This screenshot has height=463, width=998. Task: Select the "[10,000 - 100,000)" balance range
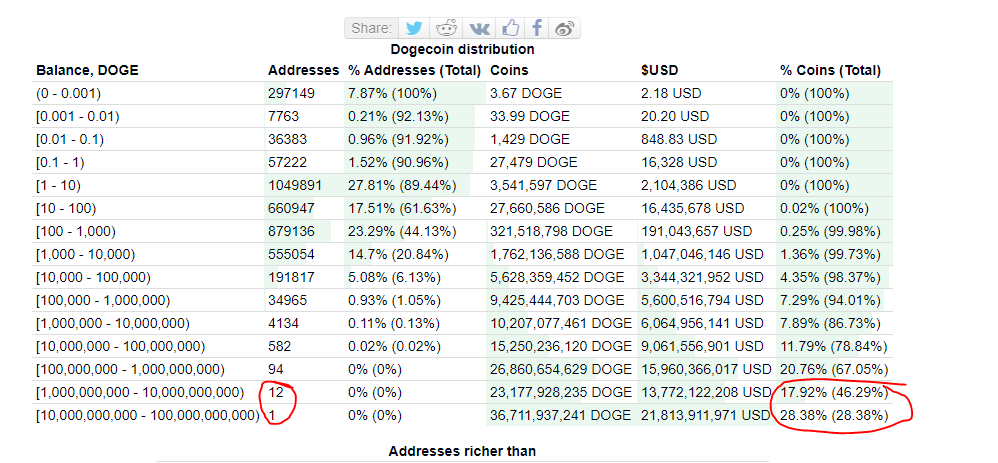pos(93,278)
